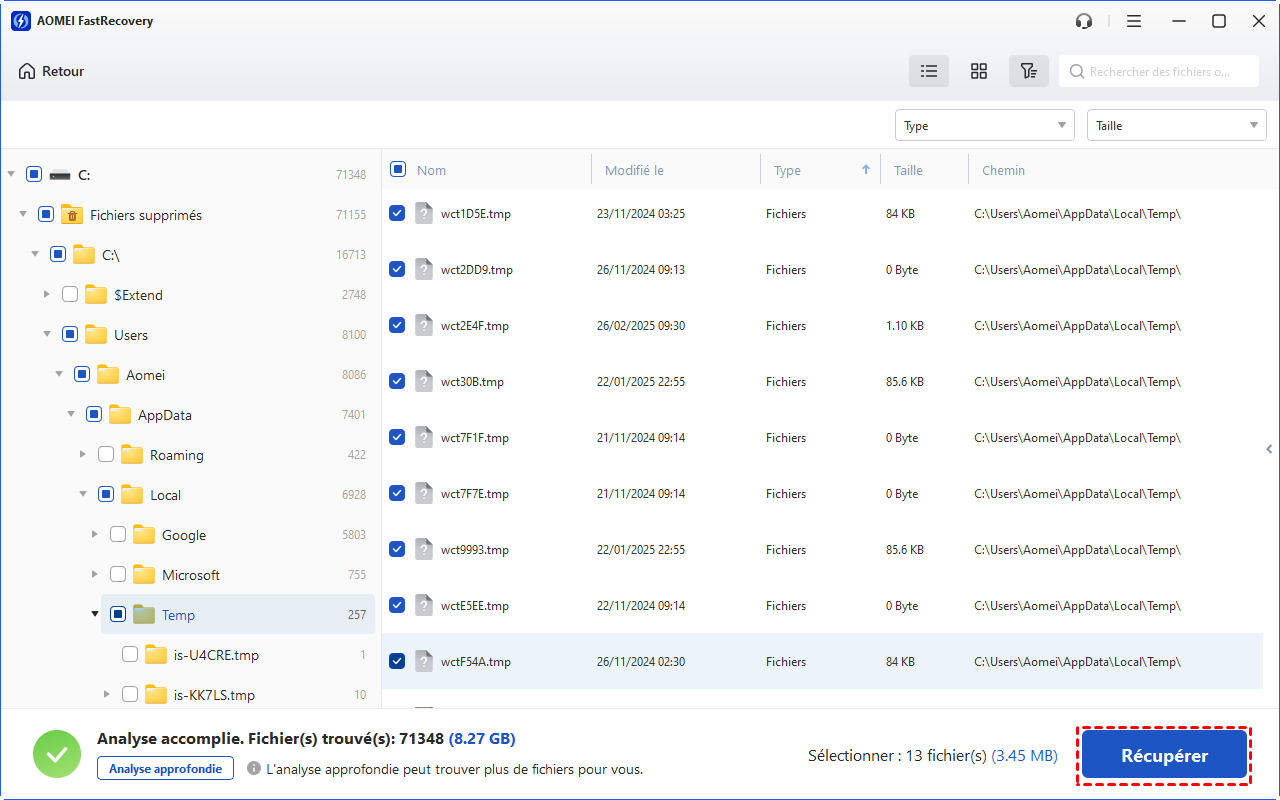Click the Fichiers supprimés trash folder icon
Viewport: 1280px width, 800px height.
(72, 215)
